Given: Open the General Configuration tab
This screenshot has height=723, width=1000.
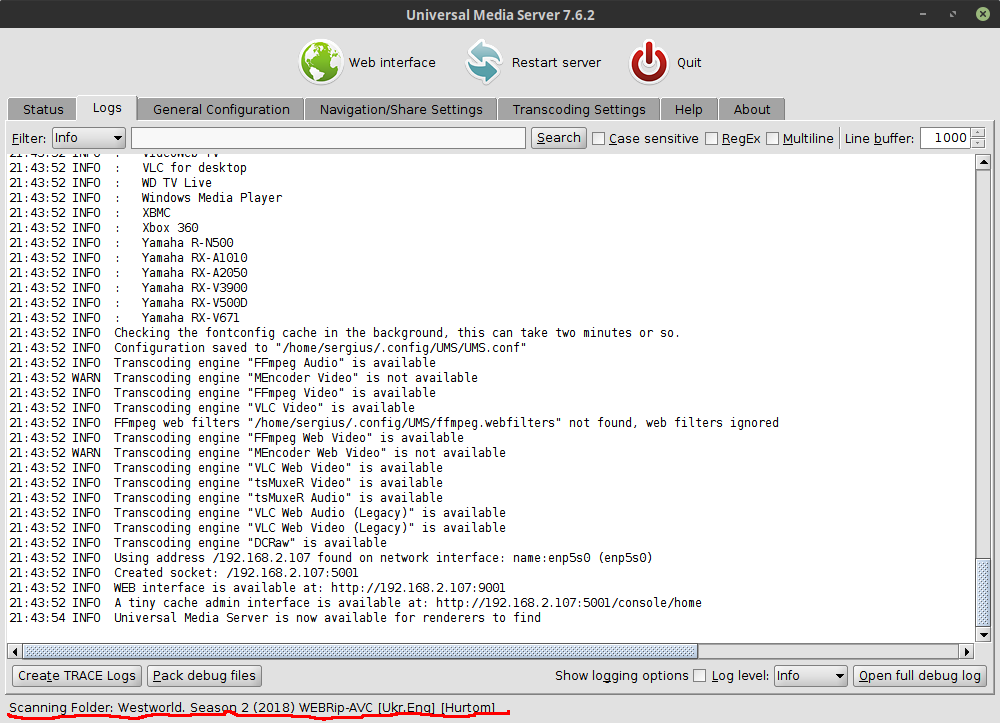Looking at the screenshot, I should coord(221,109).
